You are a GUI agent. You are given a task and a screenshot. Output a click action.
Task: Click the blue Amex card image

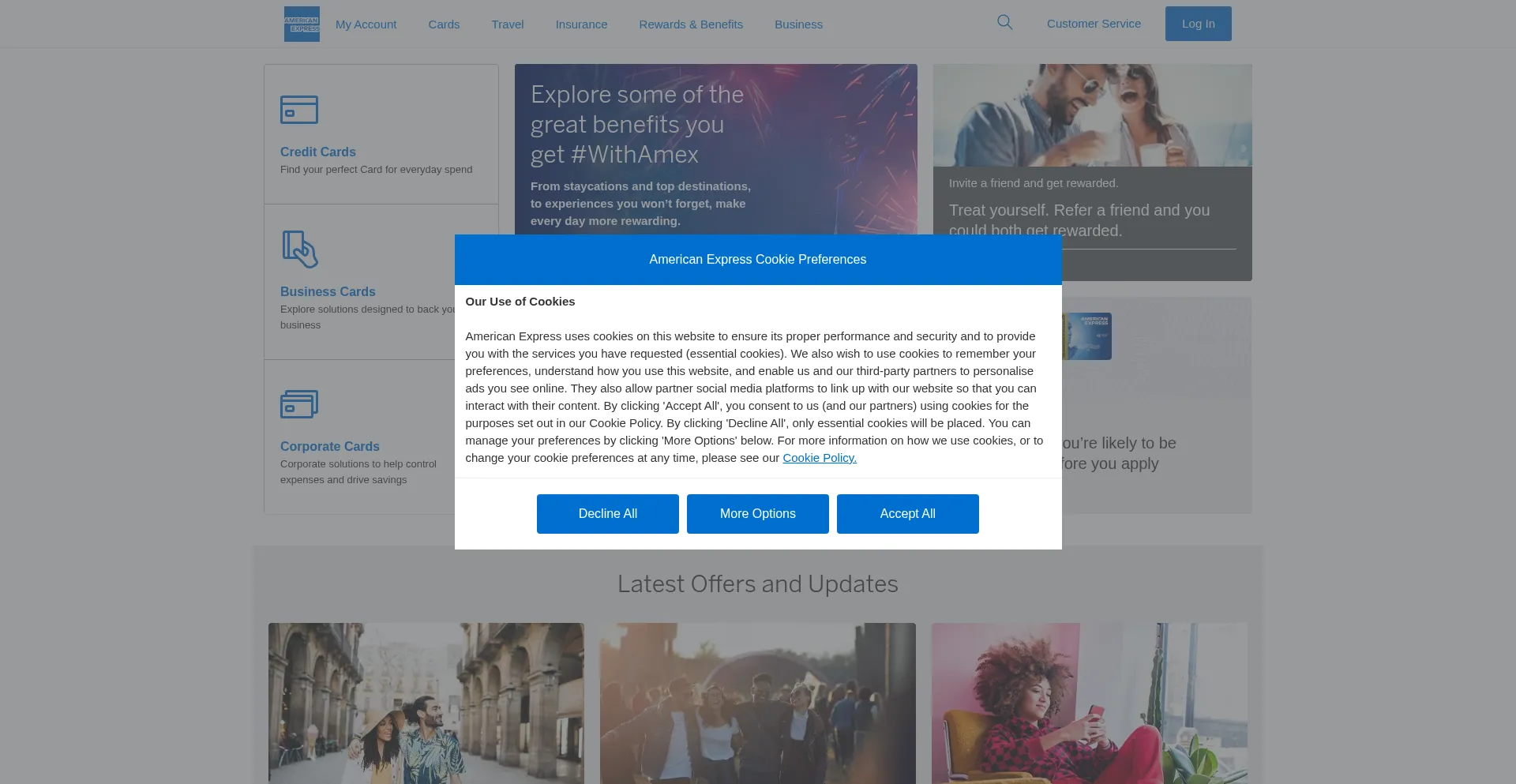tap(1087, 336)
